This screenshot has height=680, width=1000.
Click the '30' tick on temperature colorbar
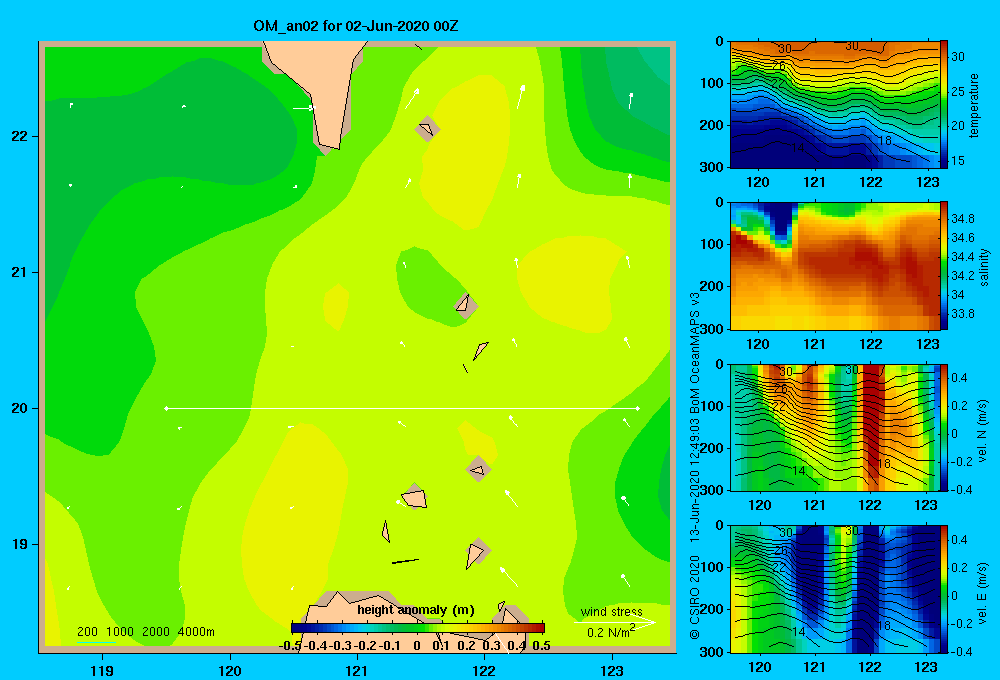tap(958, 57)
